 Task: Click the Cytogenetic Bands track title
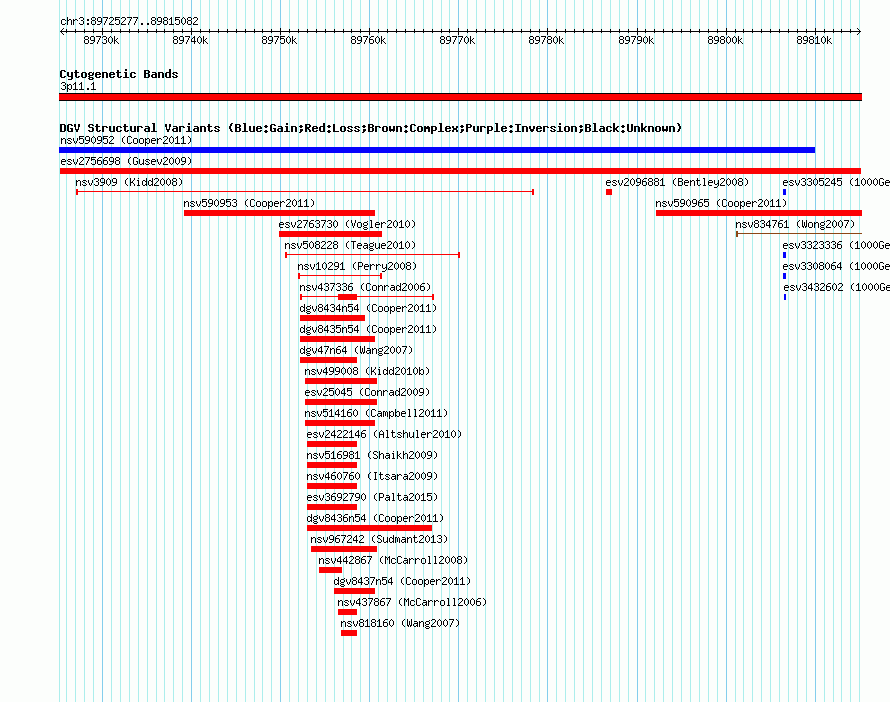(x=119, y=74)
